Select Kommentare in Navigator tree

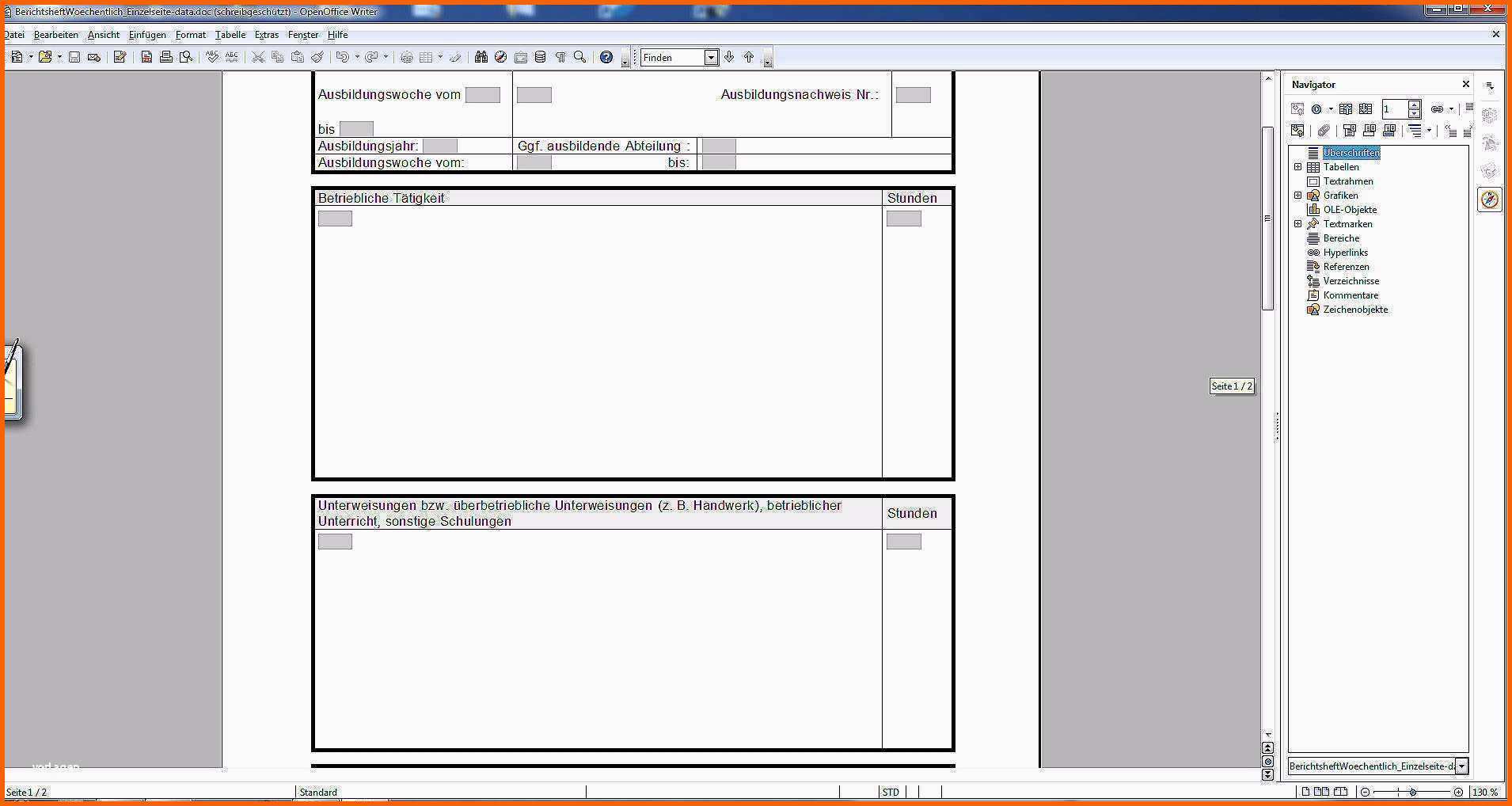tap(1351, 295)
